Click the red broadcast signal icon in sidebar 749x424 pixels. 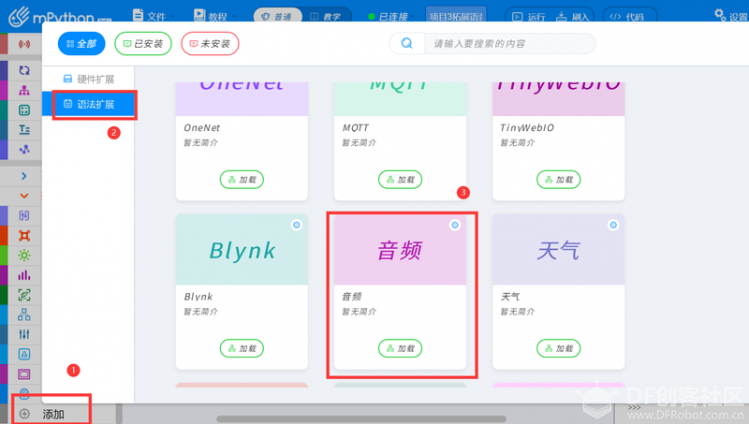(24, 44)
